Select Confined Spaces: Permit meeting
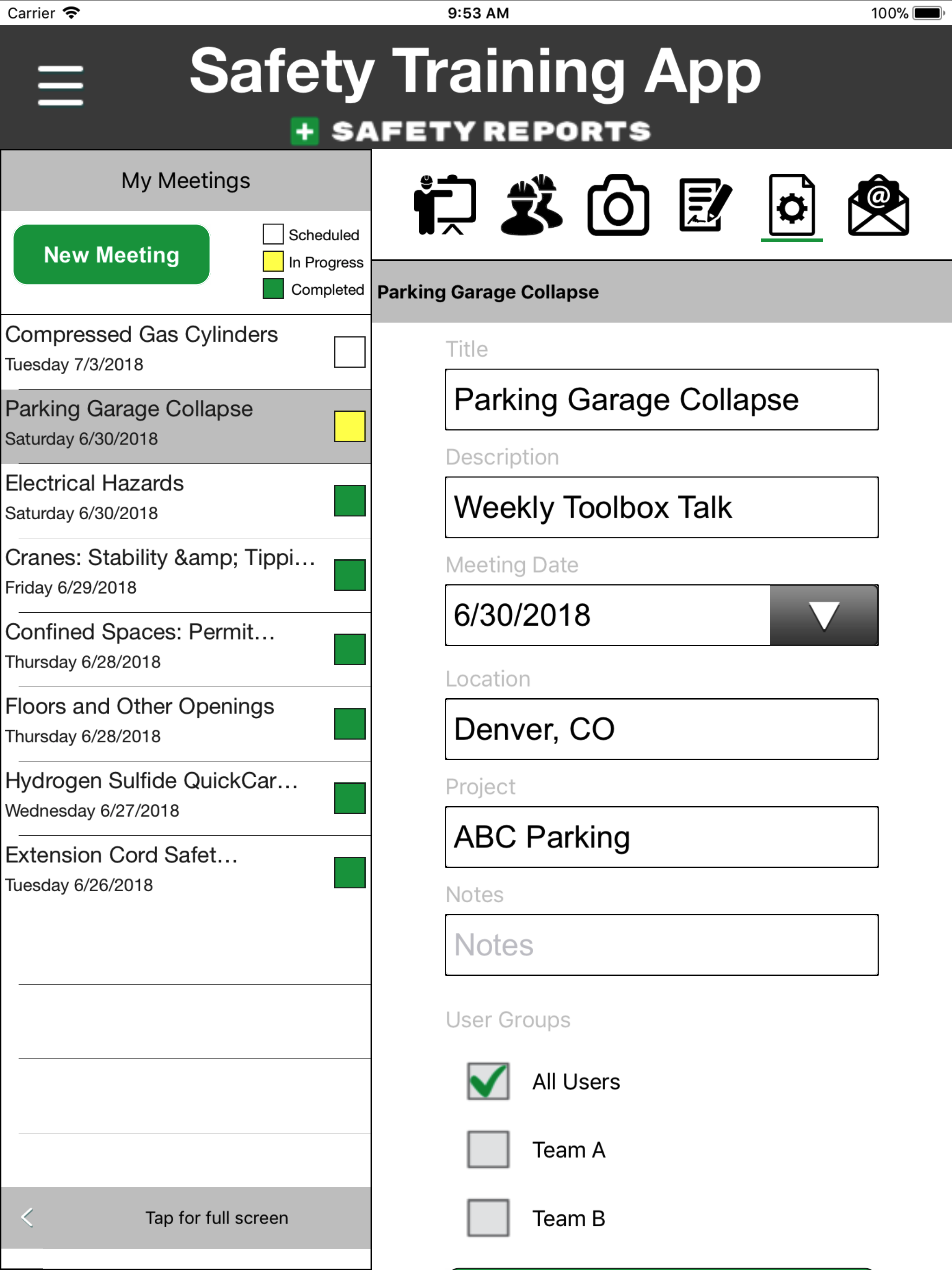Image resolution: width=952 pixels, height=1270 pixels. click(x=185, y=649)
